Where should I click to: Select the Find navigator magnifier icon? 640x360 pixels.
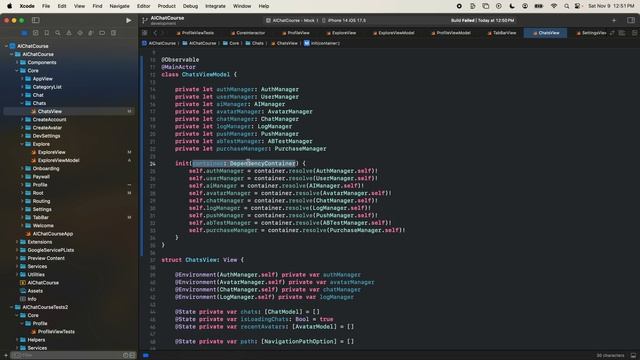(58, 33)
